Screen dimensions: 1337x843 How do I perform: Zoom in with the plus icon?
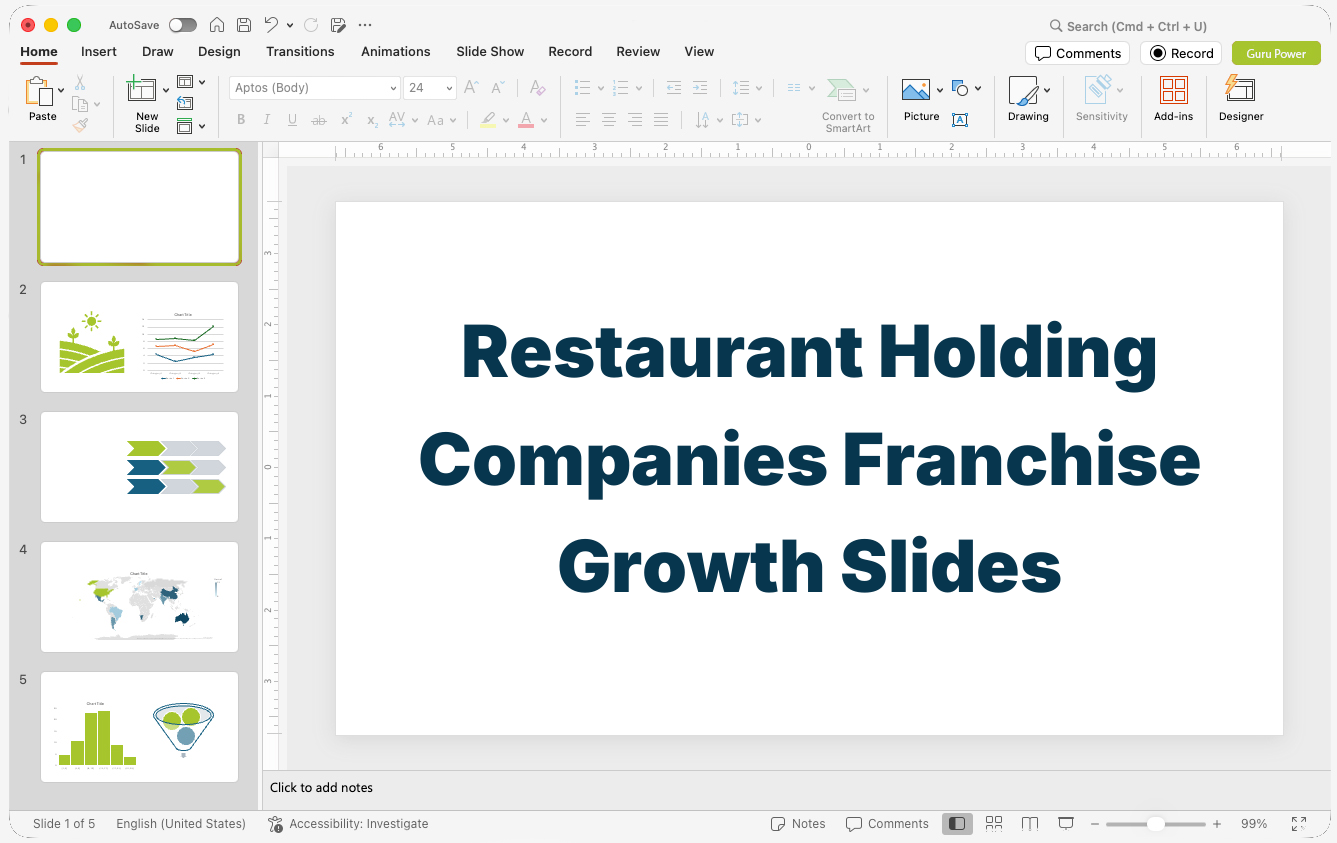pos(1217,824)
